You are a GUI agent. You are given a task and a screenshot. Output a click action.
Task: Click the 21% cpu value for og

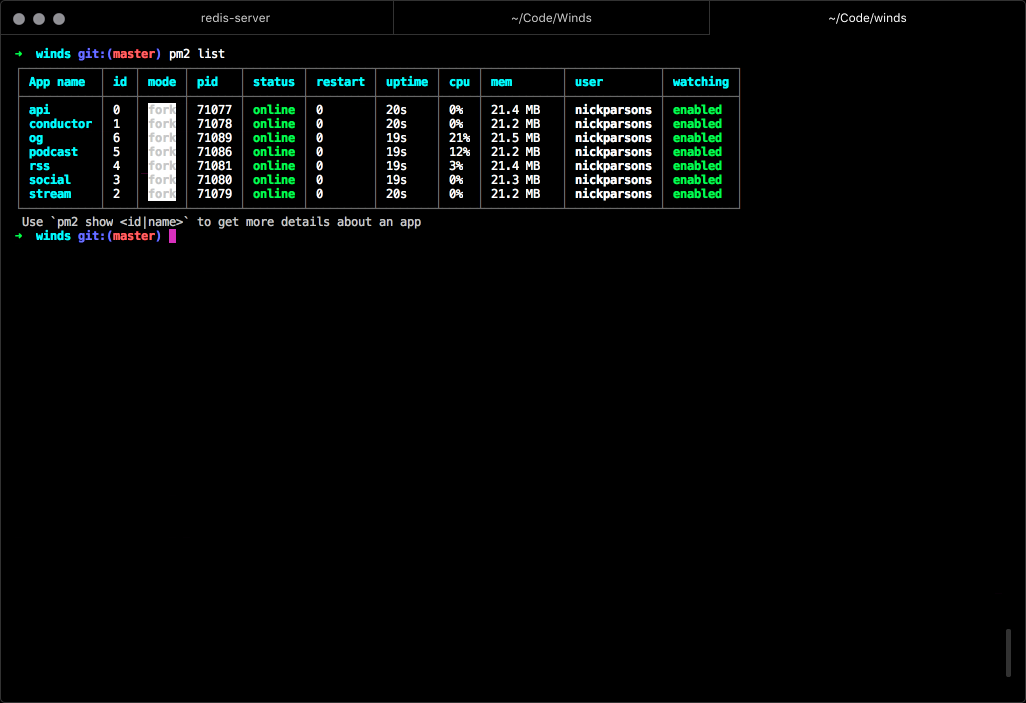[459, 138]
